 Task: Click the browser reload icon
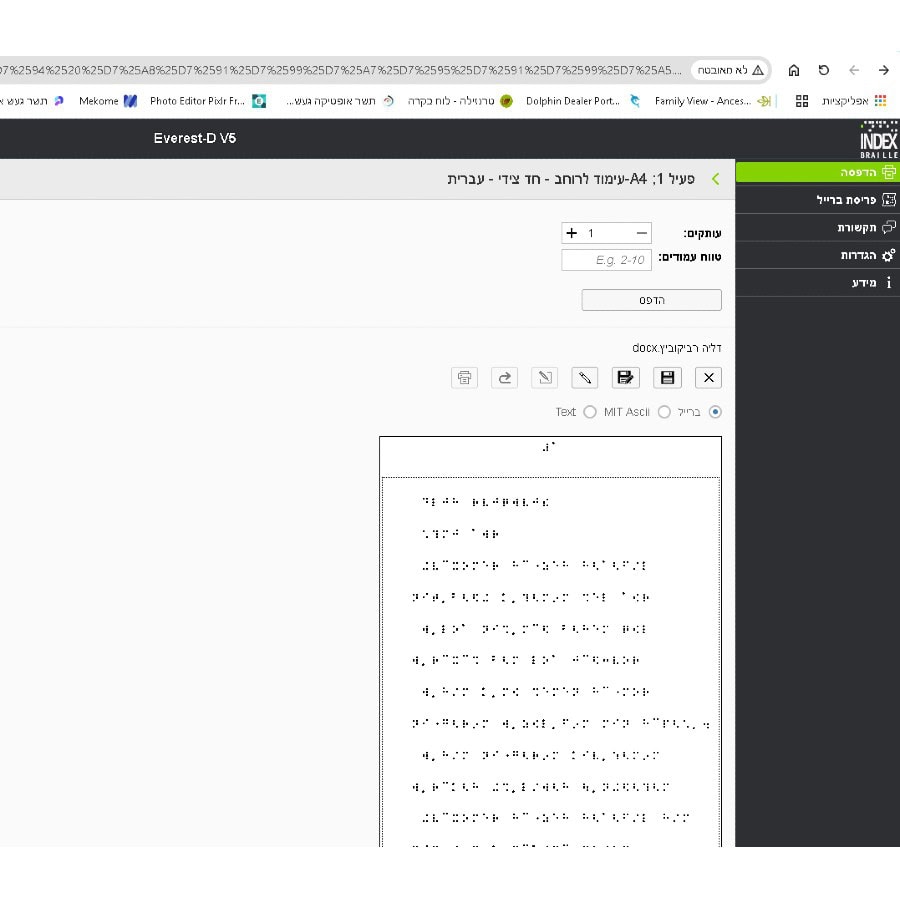coord(823,70)
